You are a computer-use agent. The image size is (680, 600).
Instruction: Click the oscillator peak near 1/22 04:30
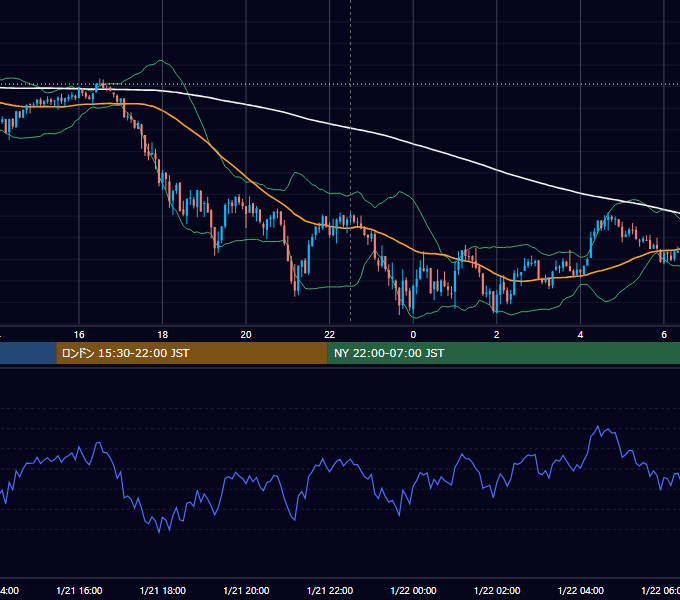[x=598, y=426]
